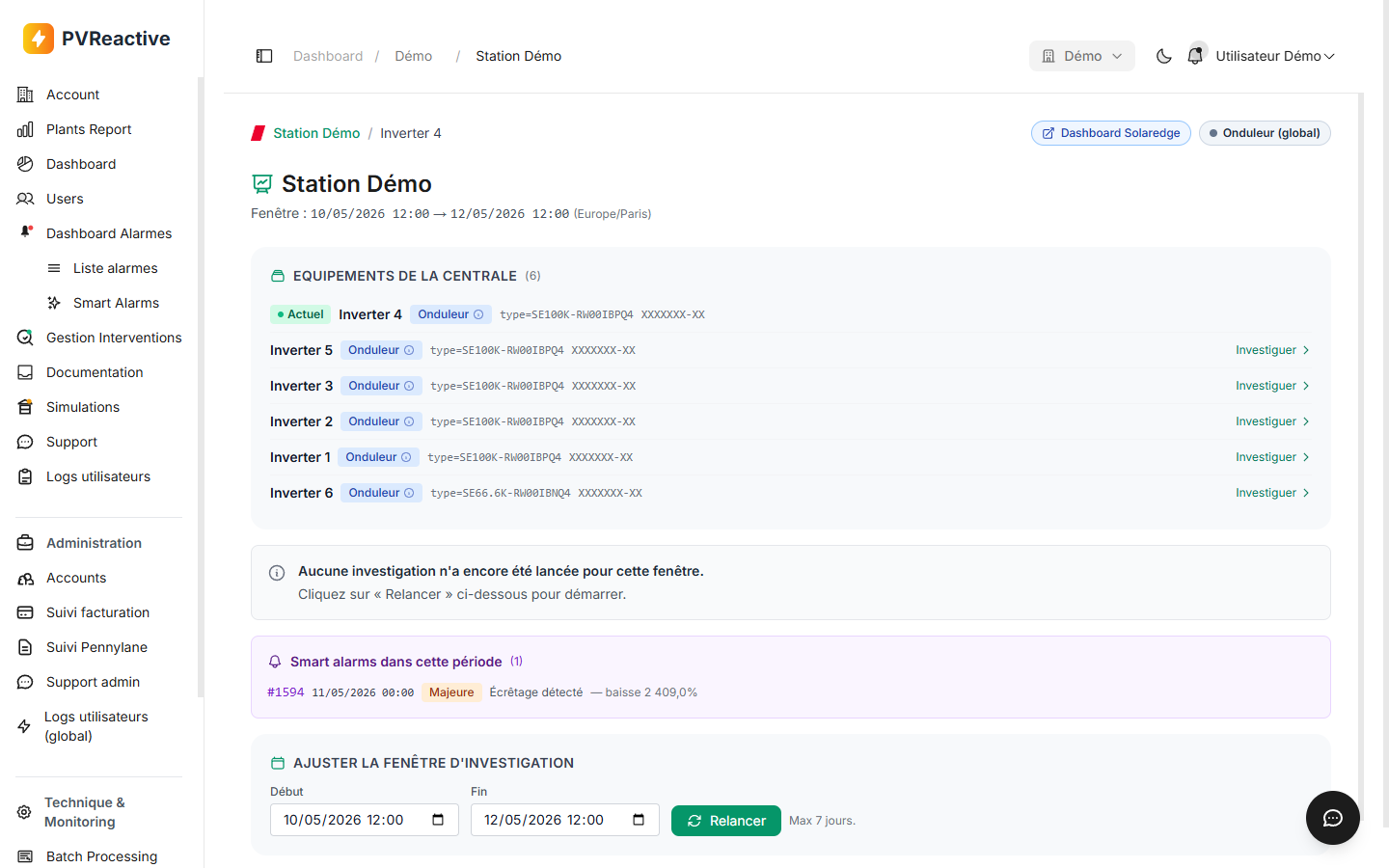
Task: Open the Démo organization dropdown
Action: tap(1082, 56)
